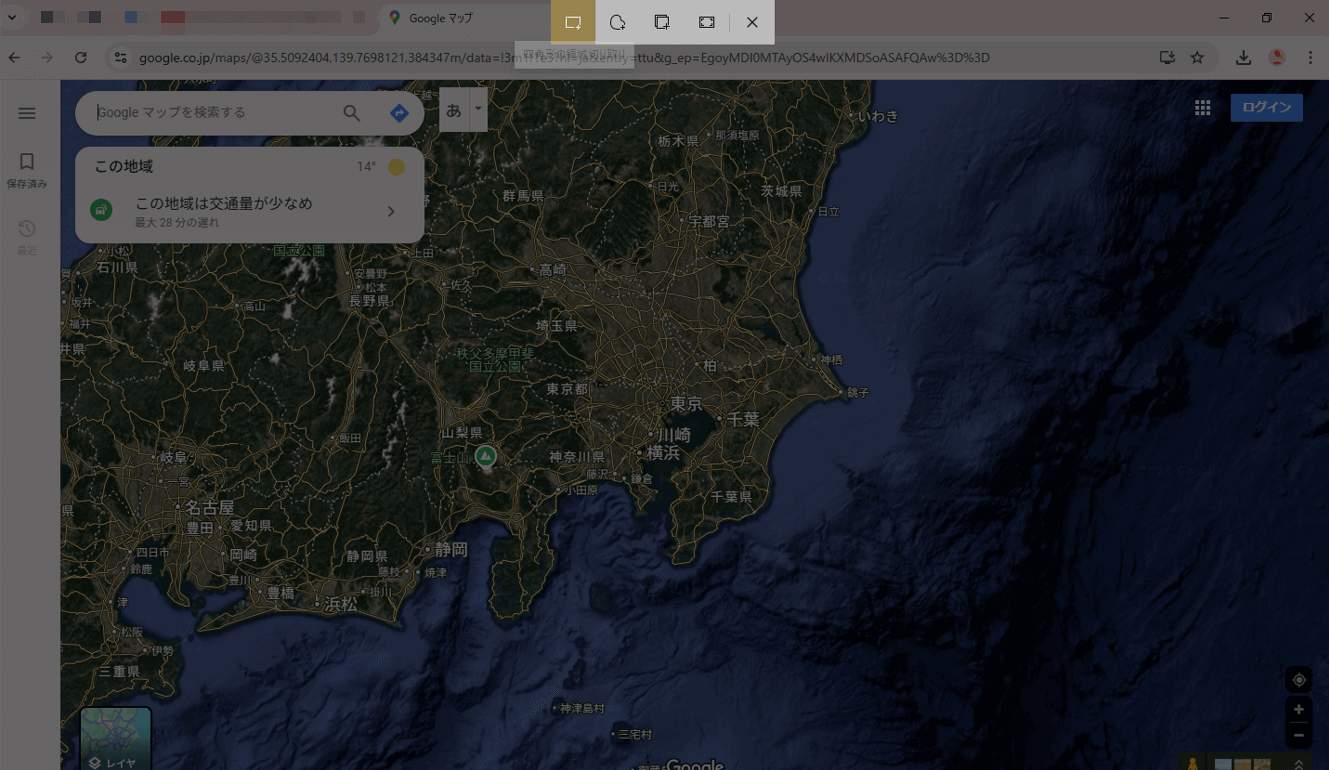Image resolution: width=1329 pixels, height=770 pixels.
Task: Bookmark this page with the star
Action: pos(1197,58)
